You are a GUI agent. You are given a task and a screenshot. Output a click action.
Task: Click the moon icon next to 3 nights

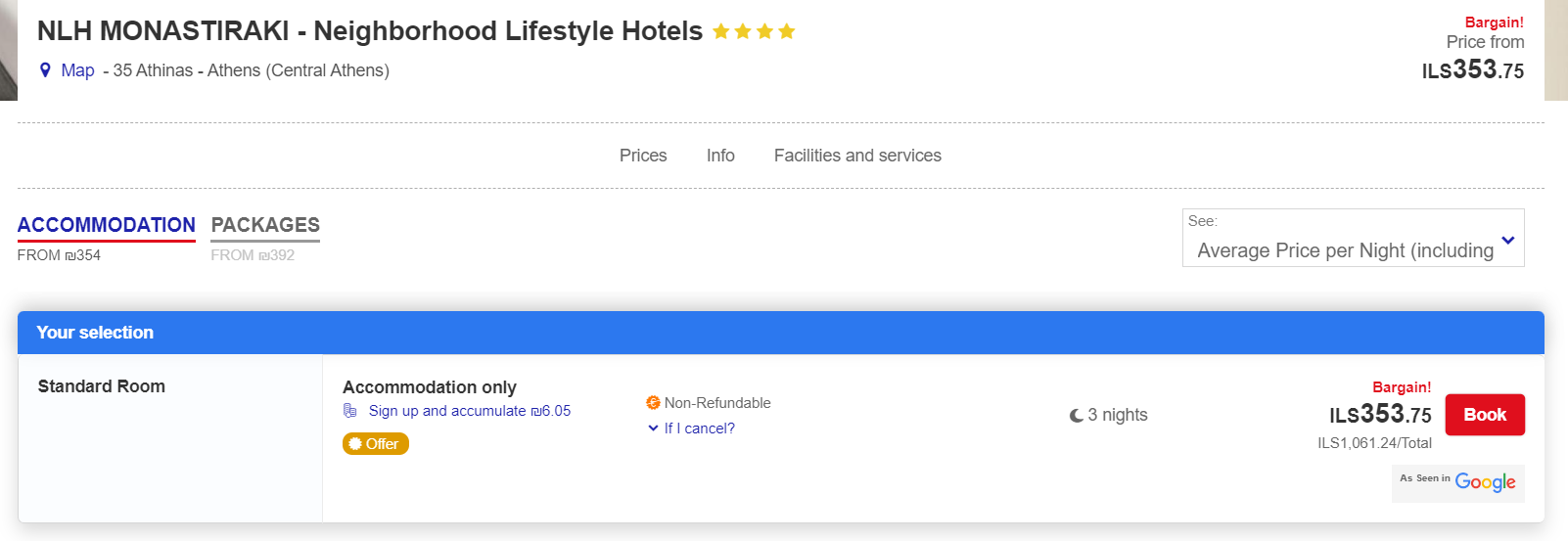coord(1077,416)
